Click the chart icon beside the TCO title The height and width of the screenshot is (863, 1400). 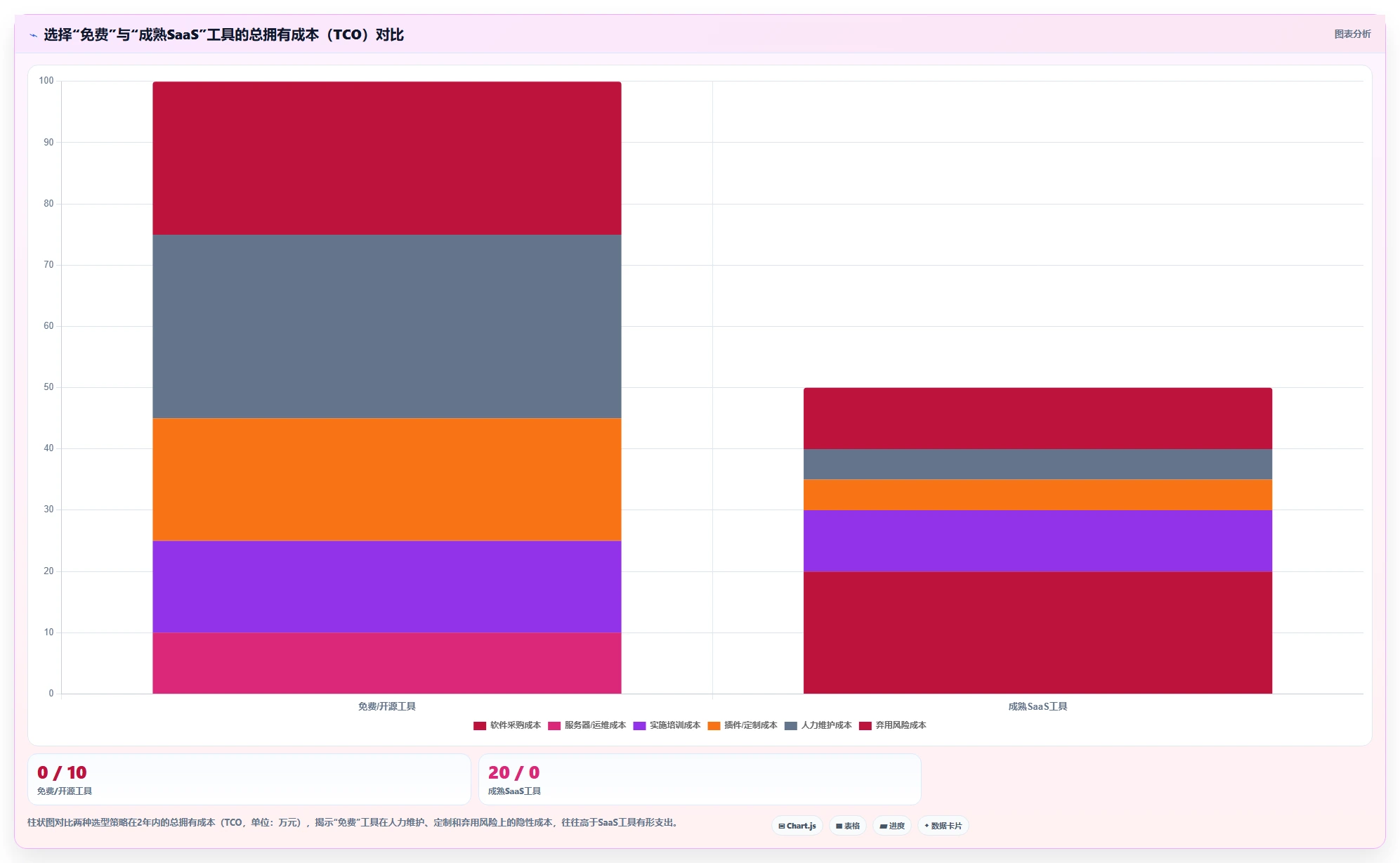click(33, 35)
